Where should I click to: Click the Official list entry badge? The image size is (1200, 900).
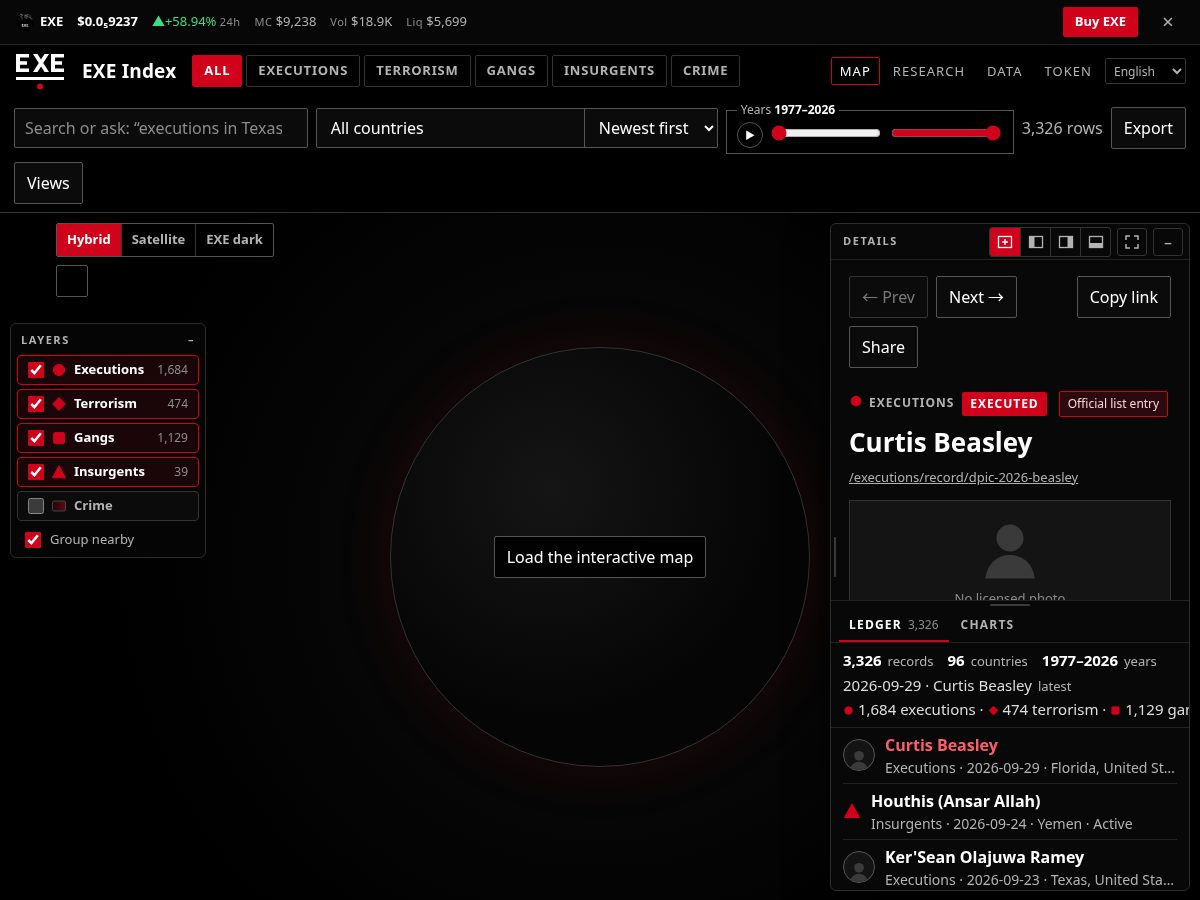coord(1113,403)
